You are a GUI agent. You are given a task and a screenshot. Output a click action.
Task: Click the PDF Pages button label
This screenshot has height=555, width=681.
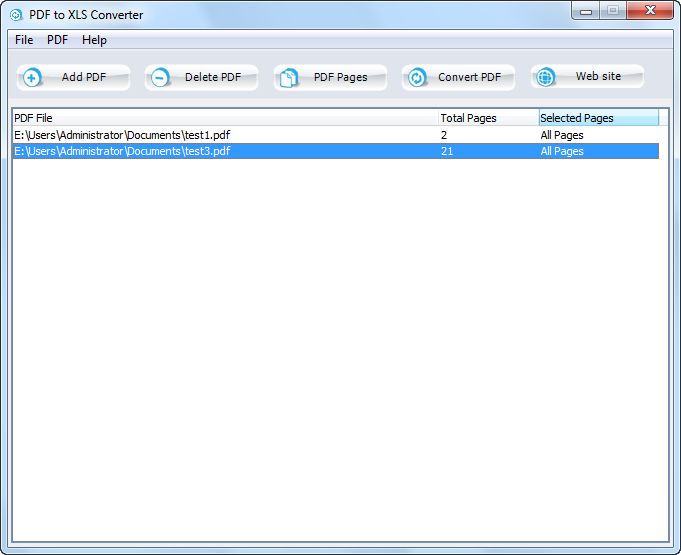coord(340,77)
